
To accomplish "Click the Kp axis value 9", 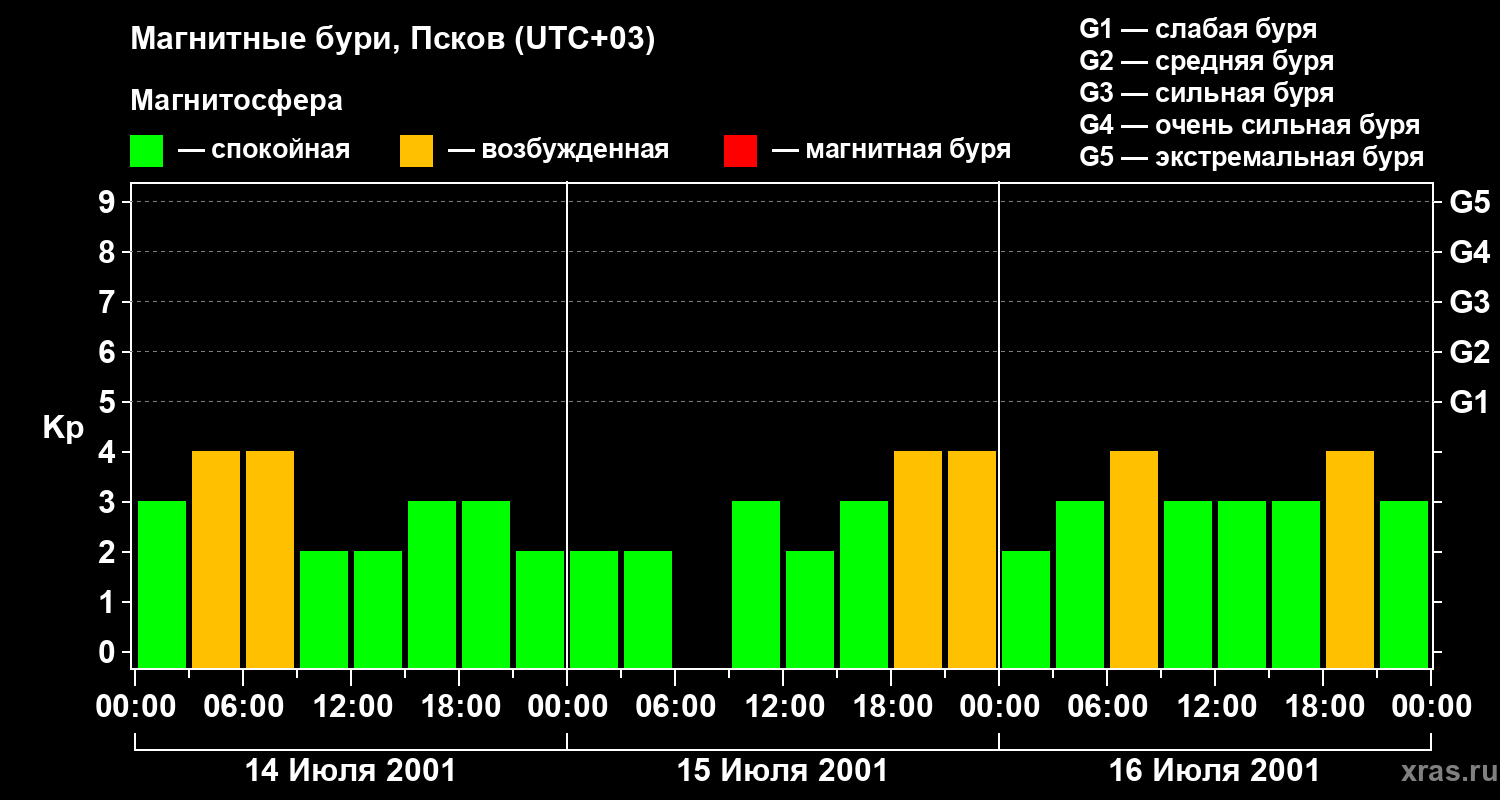I will 108,202.
